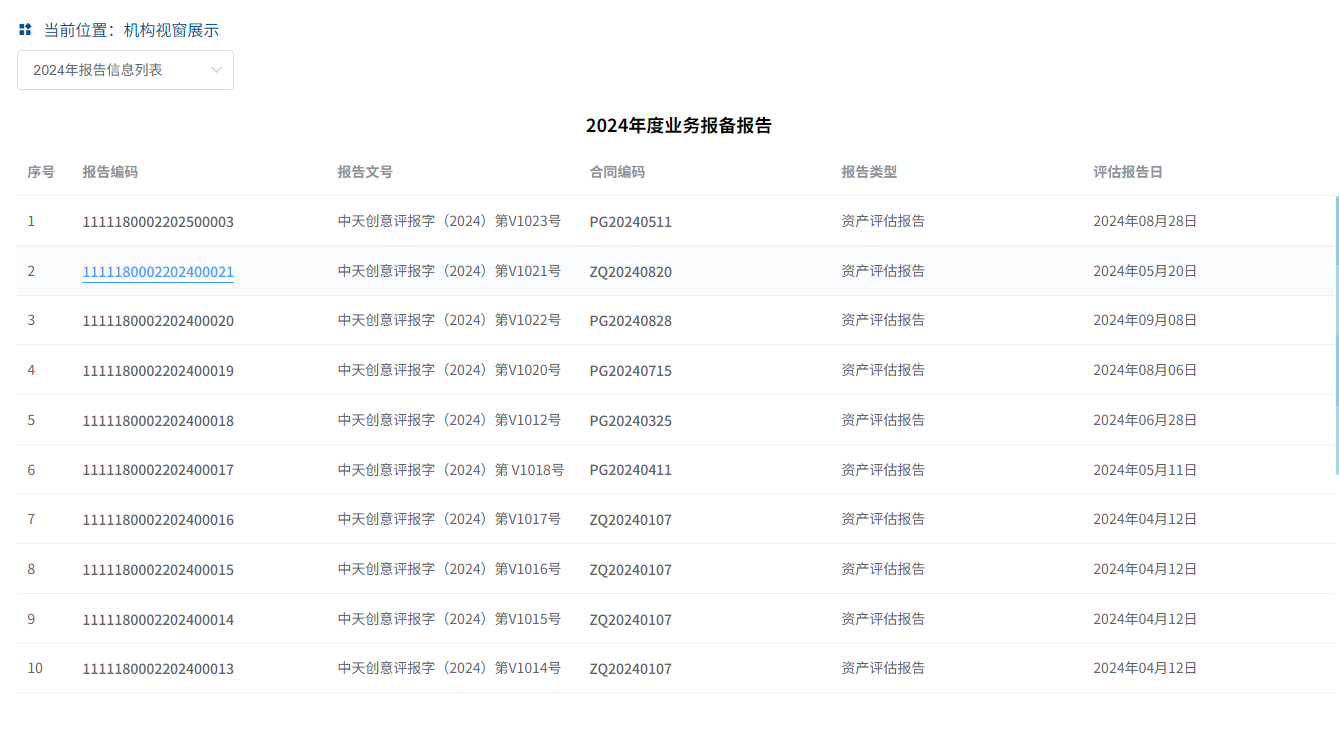1339x741 pixels.
Task: Click report code 1111180002202500003
Action: 158,222
